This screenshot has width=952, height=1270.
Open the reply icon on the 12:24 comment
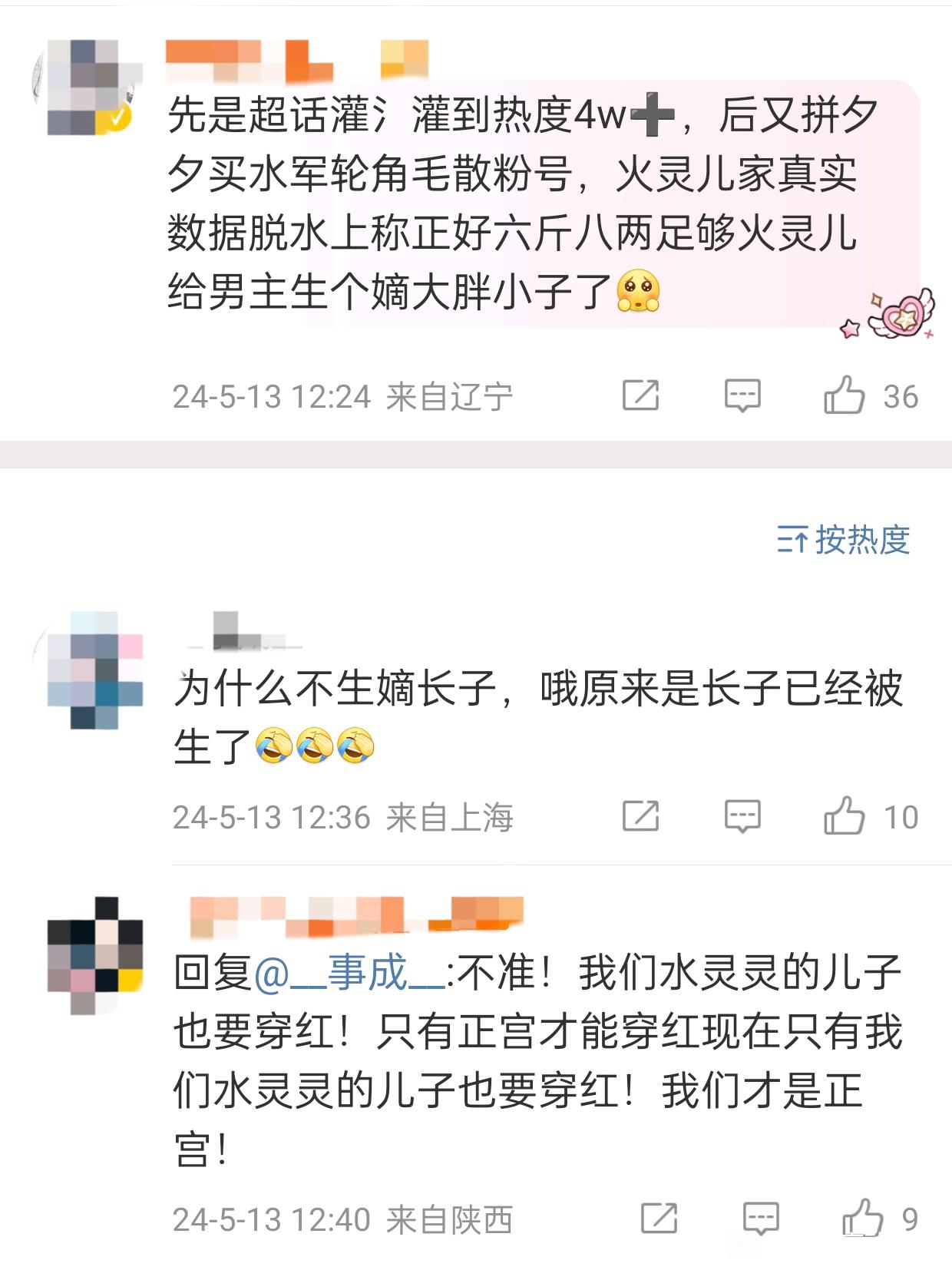point(742,396)
